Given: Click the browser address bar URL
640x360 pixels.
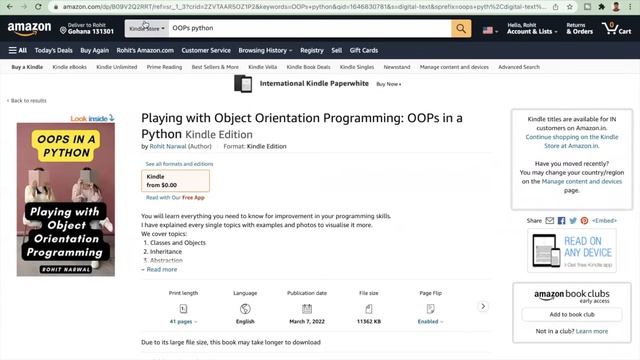Looking at the screenshot, I should coord(304,7).
